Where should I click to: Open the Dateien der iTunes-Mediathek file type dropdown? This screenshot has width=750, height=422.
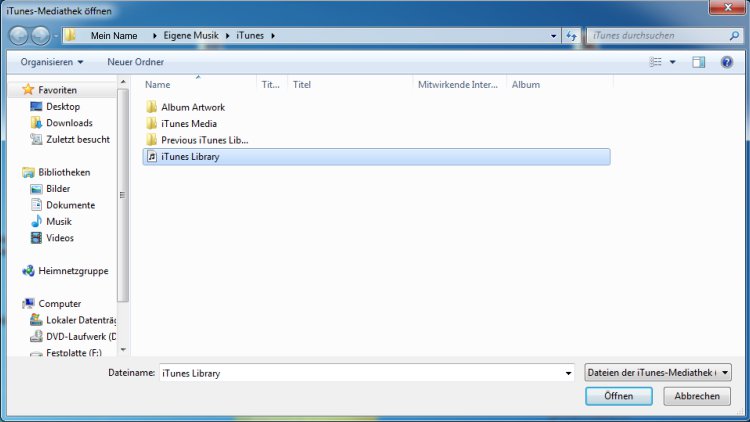click(658, 372)
